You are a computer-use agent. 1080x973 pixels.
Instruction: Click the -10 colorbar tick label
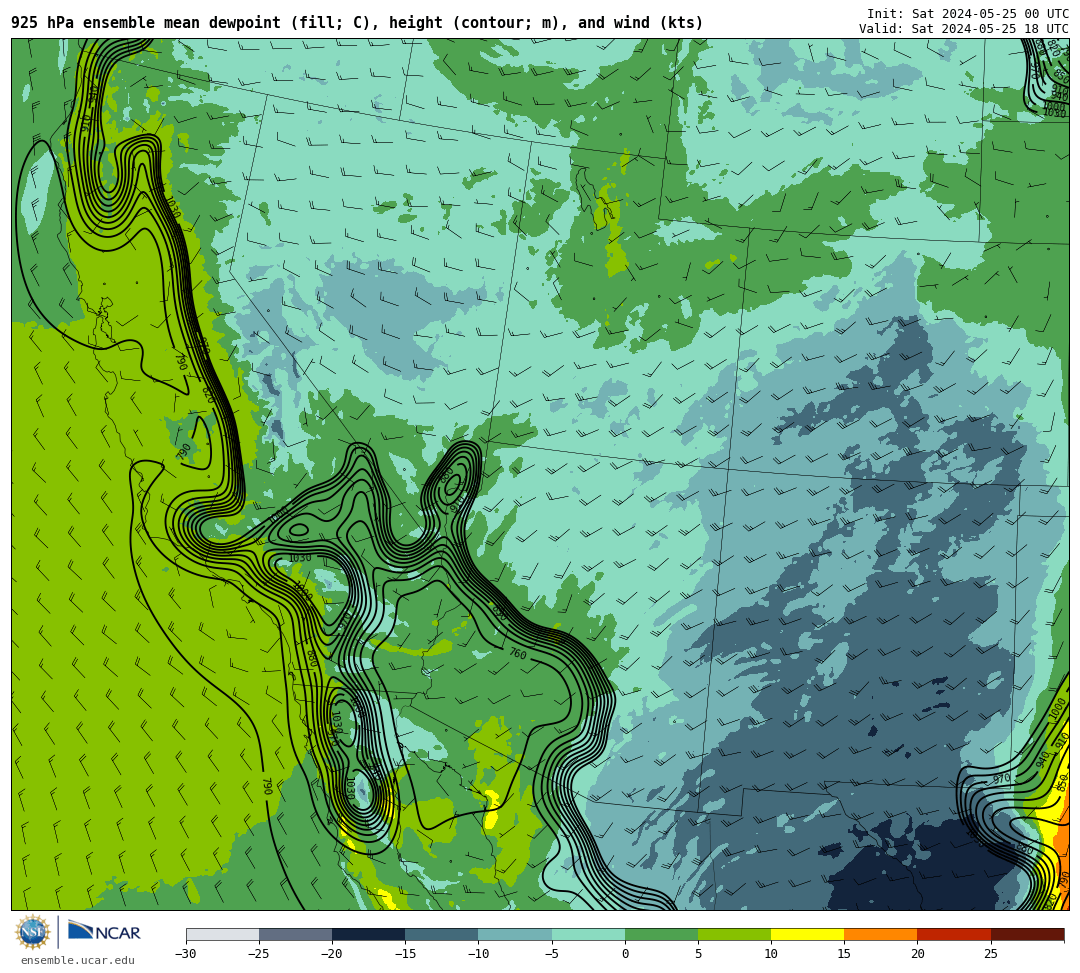[478, 954]
